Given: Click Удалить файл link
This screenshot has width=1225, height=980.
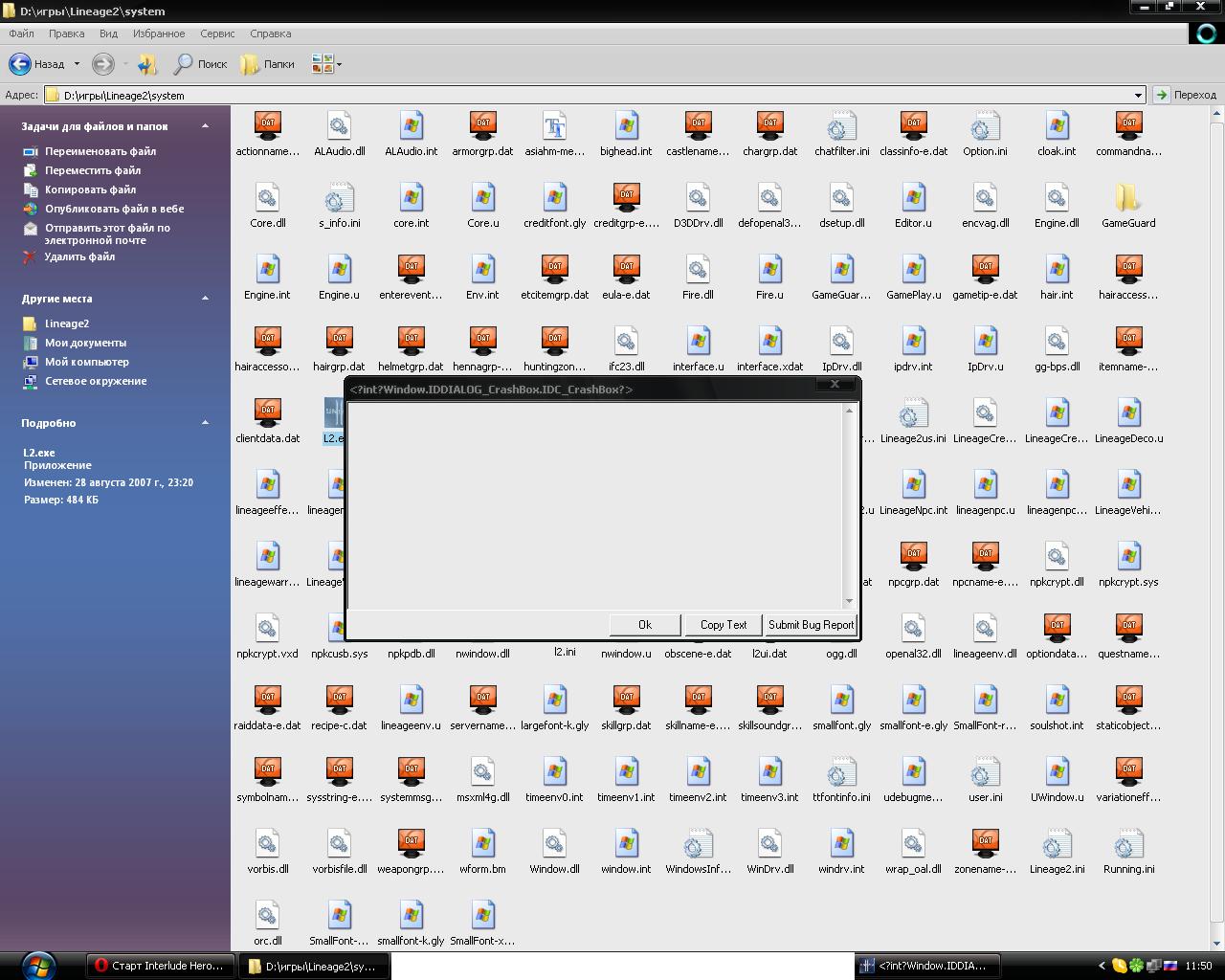Looking at the screenshot, I should click(x=79, y=256).
